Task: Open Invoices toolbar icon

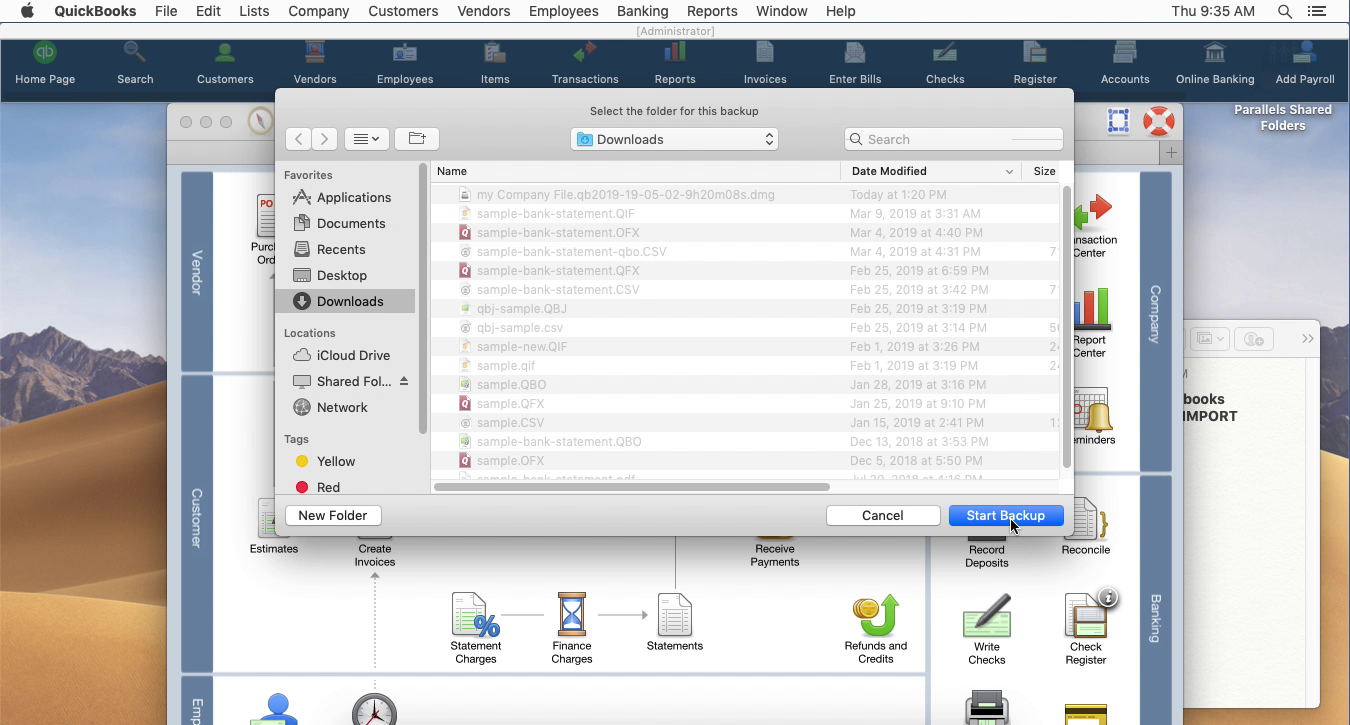Action: click(765, 63)
